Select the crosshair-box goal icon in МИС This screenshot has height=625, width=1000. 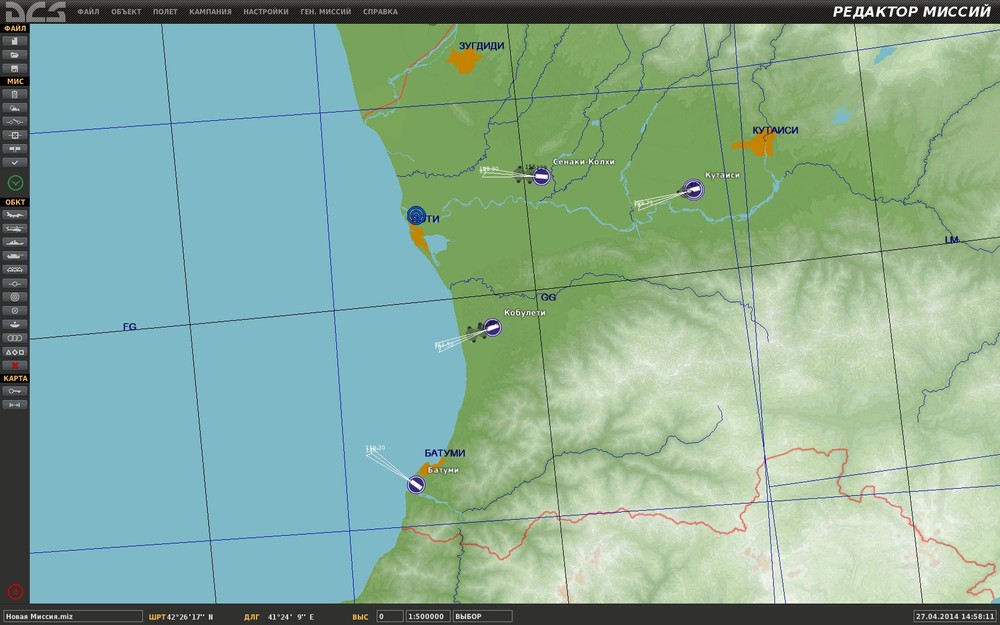(15, 135)
